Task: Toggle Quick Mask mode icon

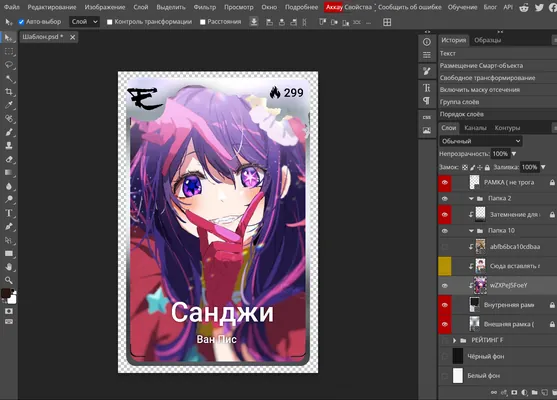Action: pyautogui.click(x=9, y=311)
